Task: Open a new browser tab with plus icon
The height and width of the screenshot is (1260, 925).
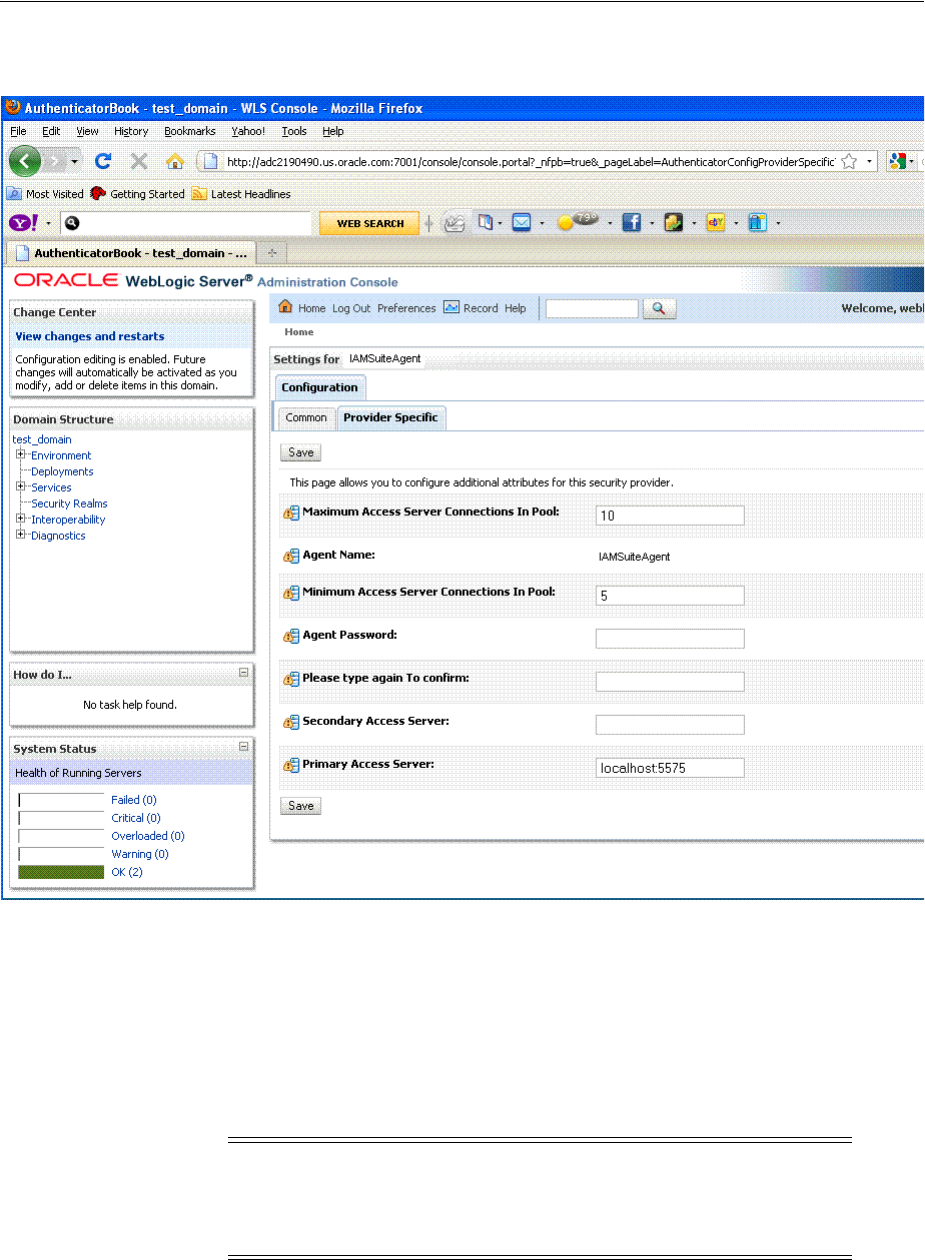Action: [x=273, y=252]
